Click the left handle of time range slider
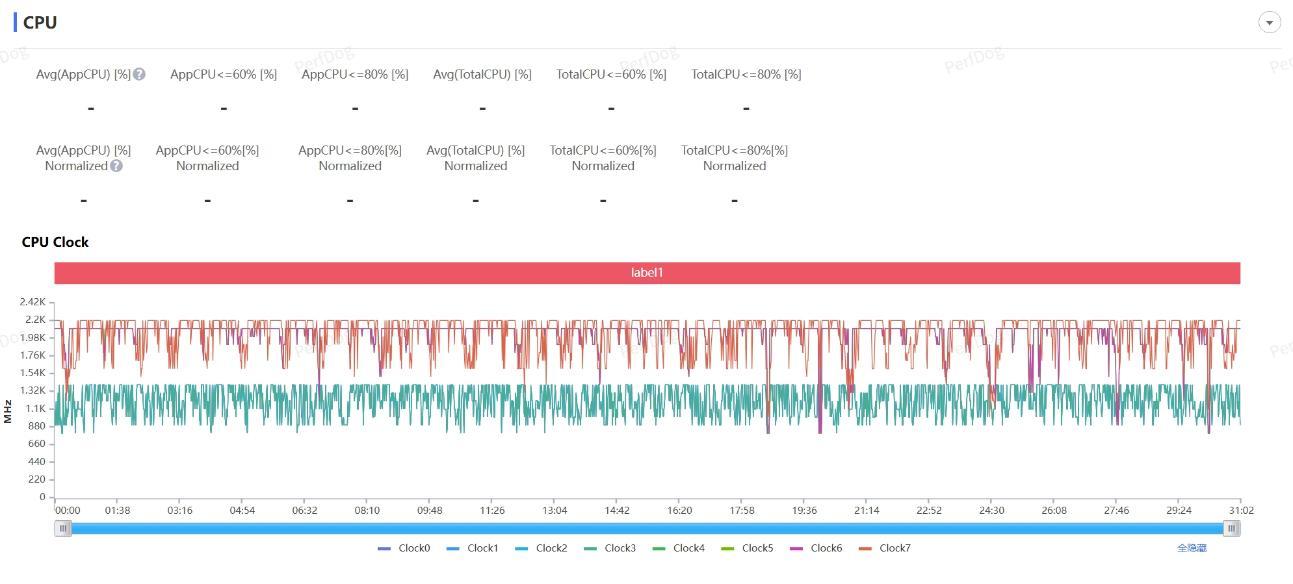1293x584 pixels. [63, 528]
